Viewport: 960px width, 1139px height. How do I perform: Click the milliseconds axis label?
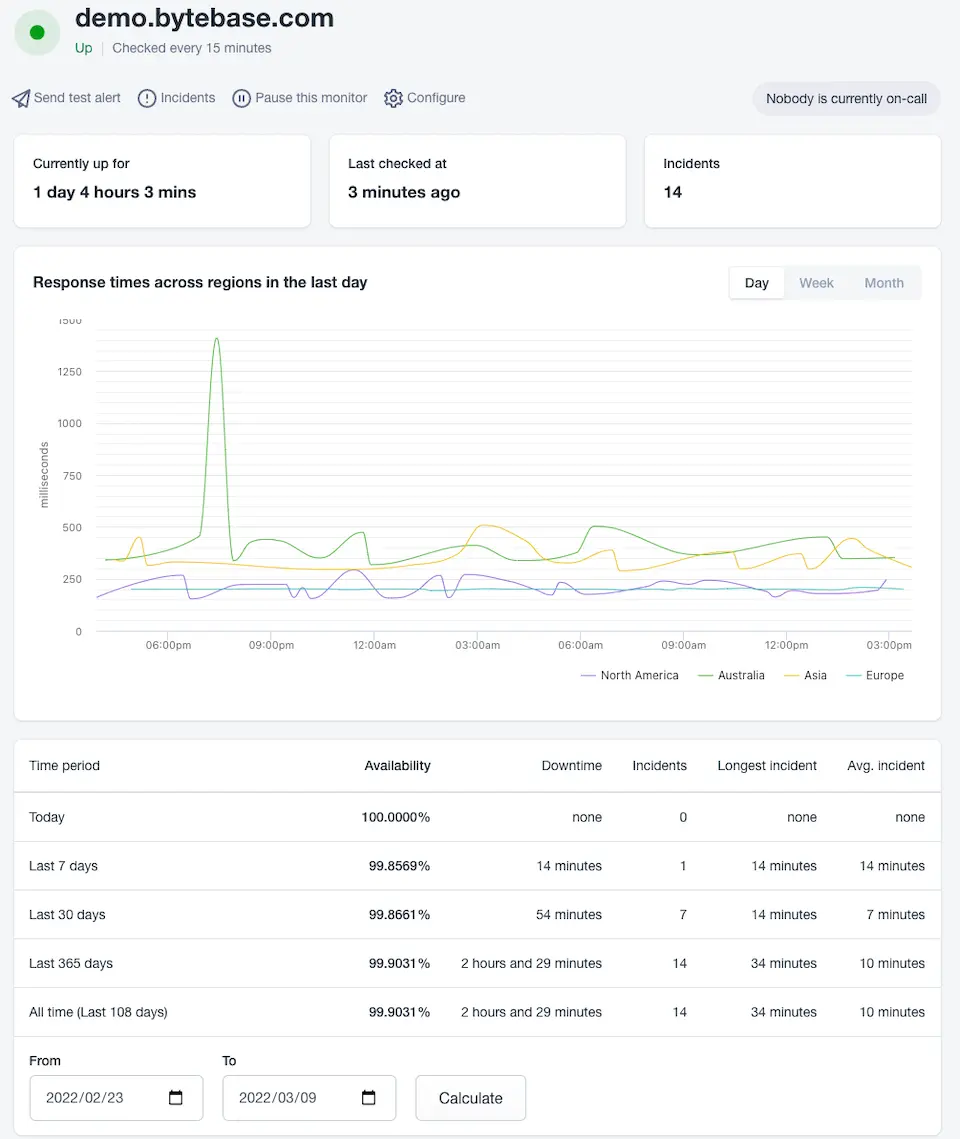click(44, 475)
